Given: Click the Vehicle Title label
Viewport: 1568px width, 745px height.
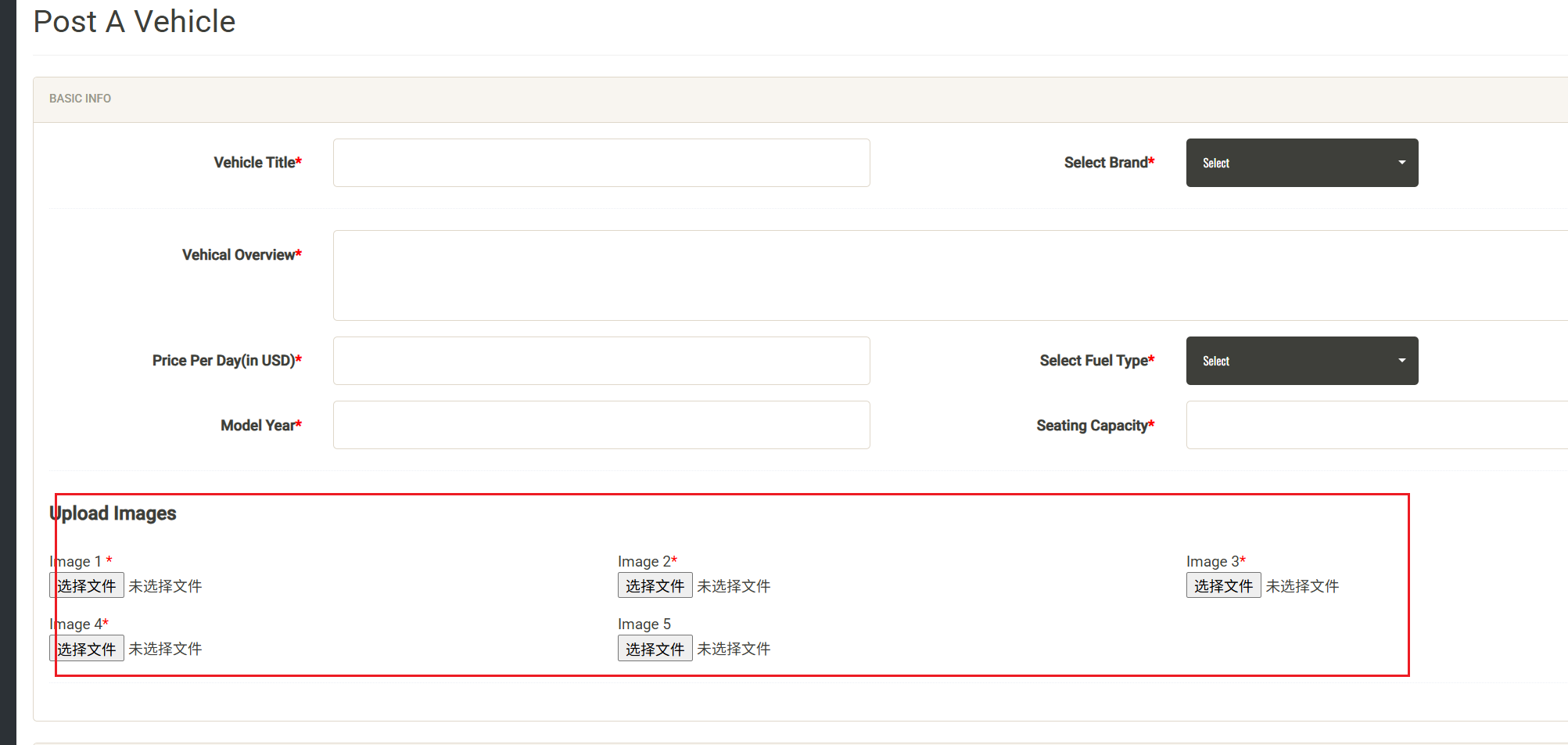Looking at the screenshot, I should pos(257,163).
